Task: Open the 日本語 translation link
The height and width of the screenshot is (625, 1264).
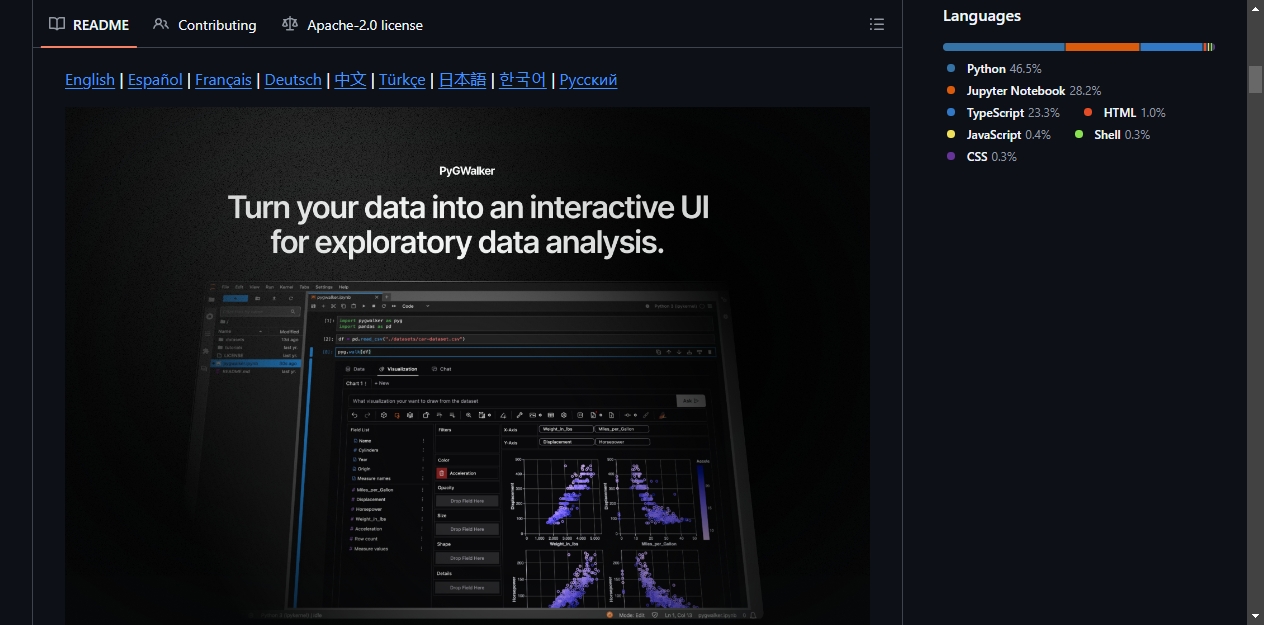Action: (x=462, y=80)
